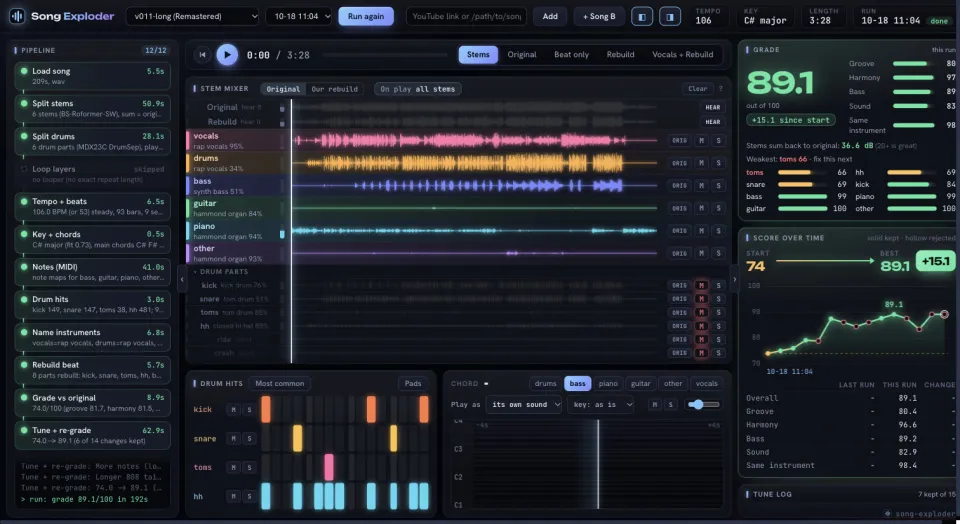Open the Split stems pipeline step
The image size is (960, 524).
click(92, 108)
